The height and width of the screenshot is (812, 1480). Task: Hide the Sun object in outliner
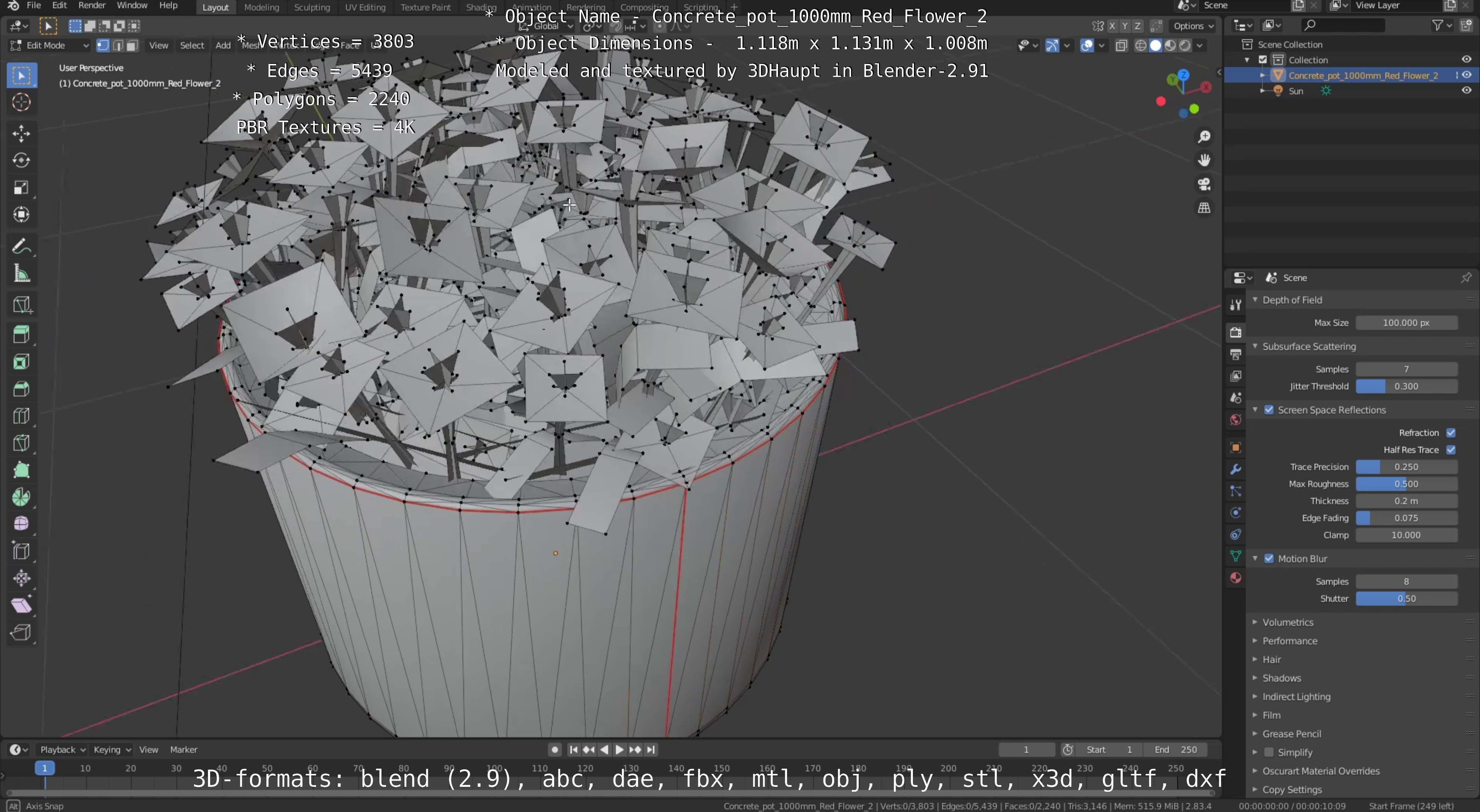pos(1467,91)
